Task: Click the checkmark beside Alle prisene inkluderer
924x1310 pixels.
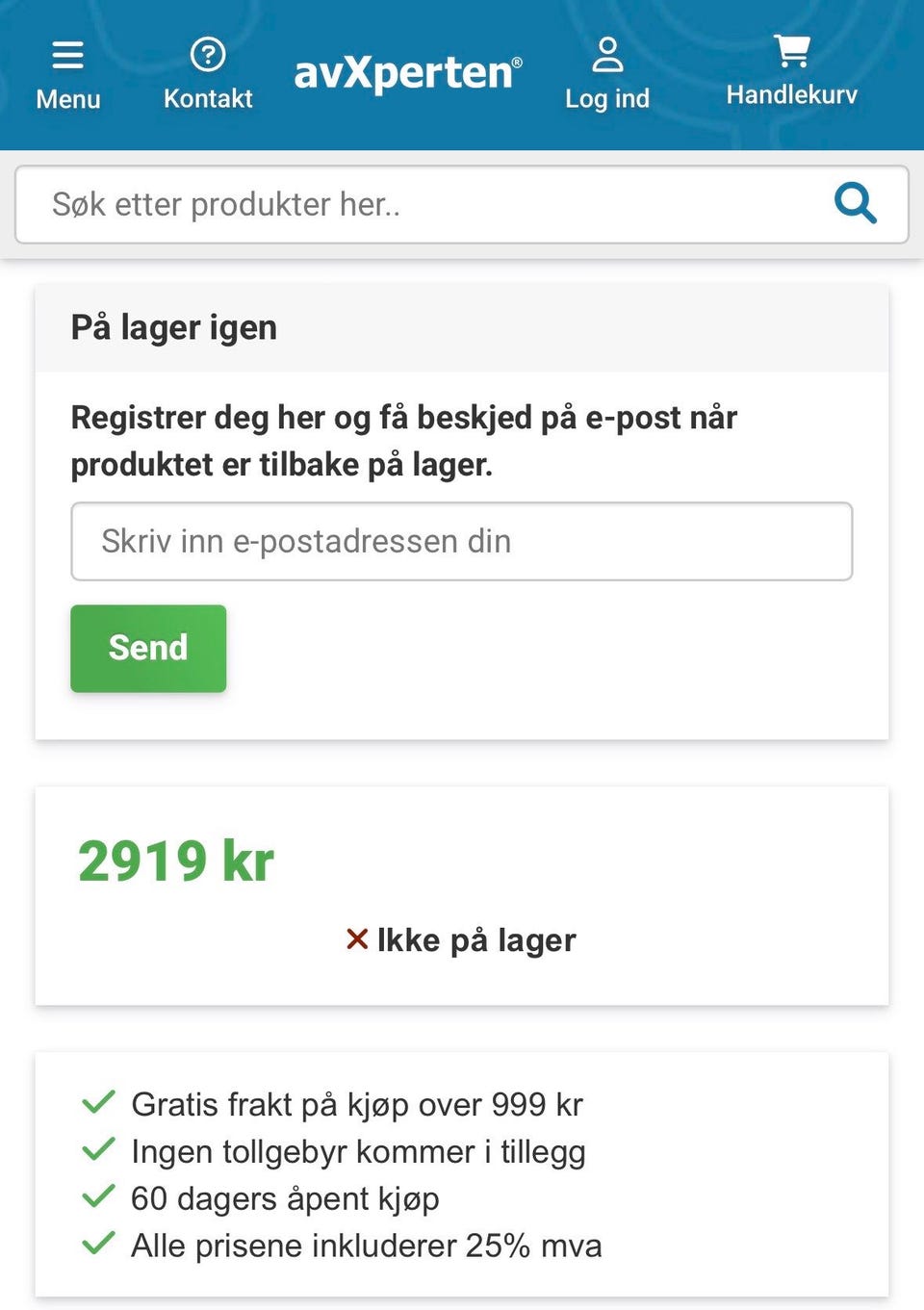Action: click(x=99, y=1244)
